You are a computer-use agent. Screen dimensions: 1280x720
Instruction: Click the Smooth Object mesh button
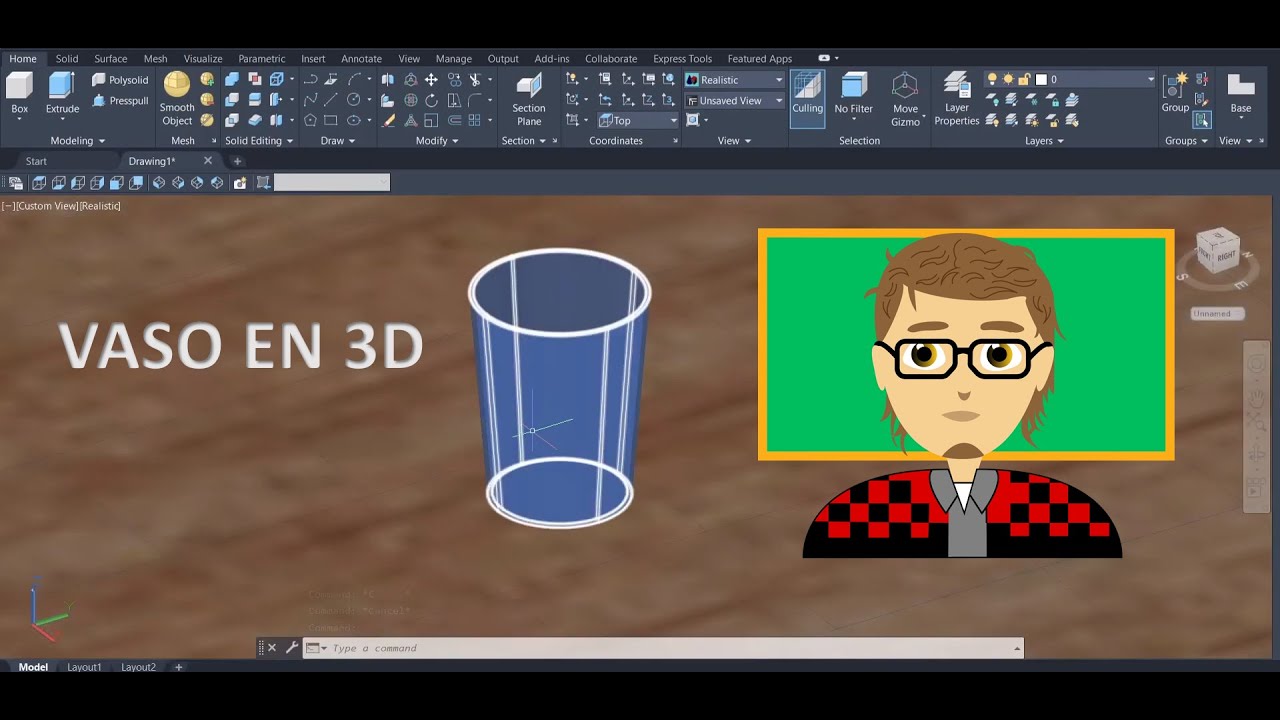177,98
